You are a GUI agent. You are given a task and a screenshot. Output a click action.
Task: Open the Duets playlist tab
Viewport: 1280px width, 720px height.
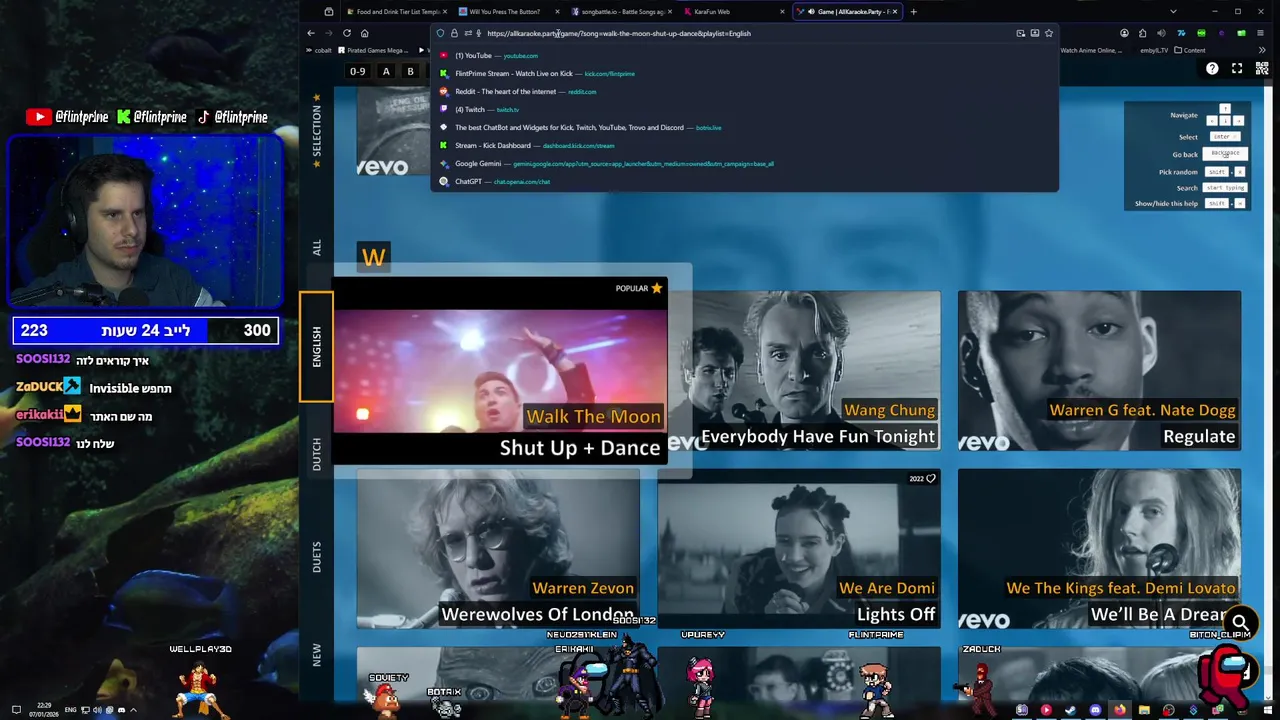316,557
